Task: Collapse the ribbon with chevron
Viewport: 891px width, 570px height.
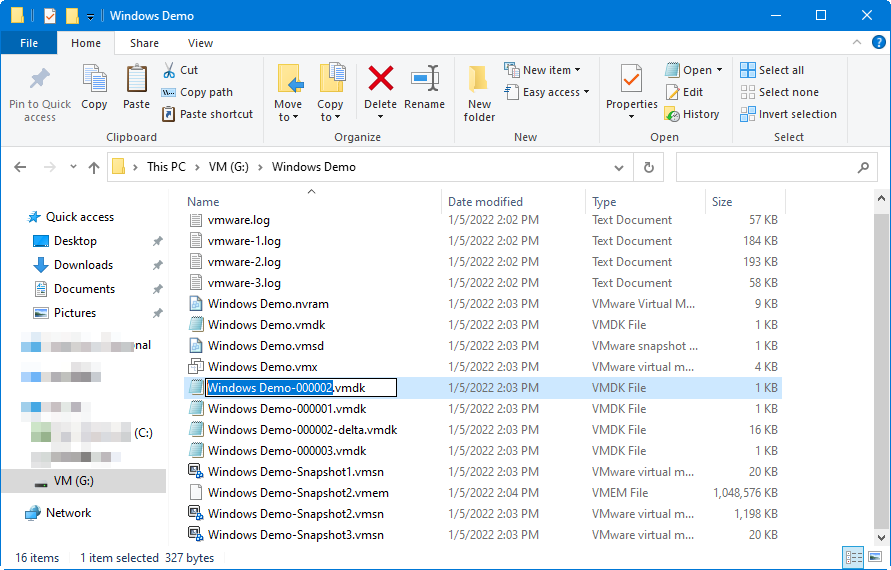Action: [x=857, y=42]
